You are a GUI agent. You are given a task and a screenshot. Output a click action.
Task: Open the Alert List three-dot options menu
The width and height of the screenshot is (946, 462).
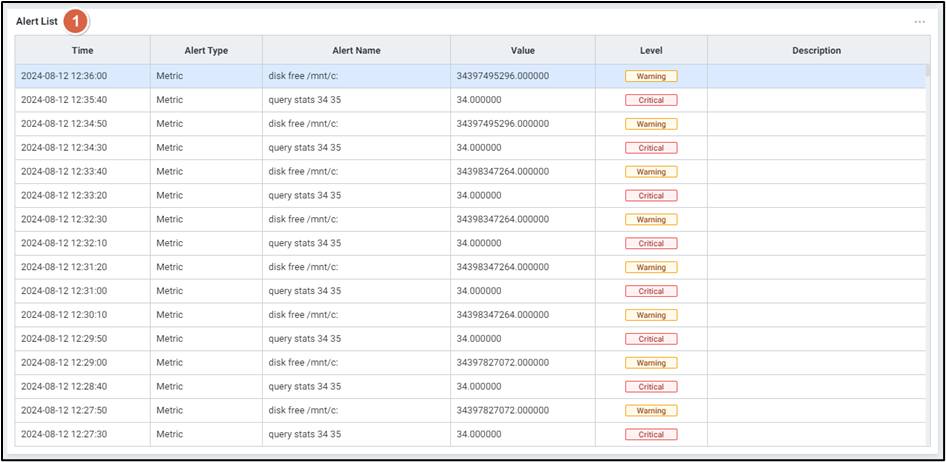[x=919, y=22]
